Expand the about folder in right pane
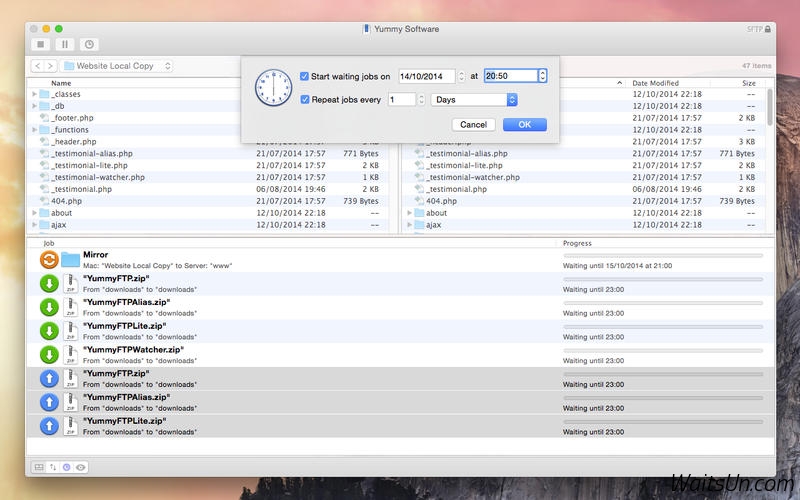Image resolution: width=800 pixels, height=500 pixels. pyautogui.click(x=411, y=213)
